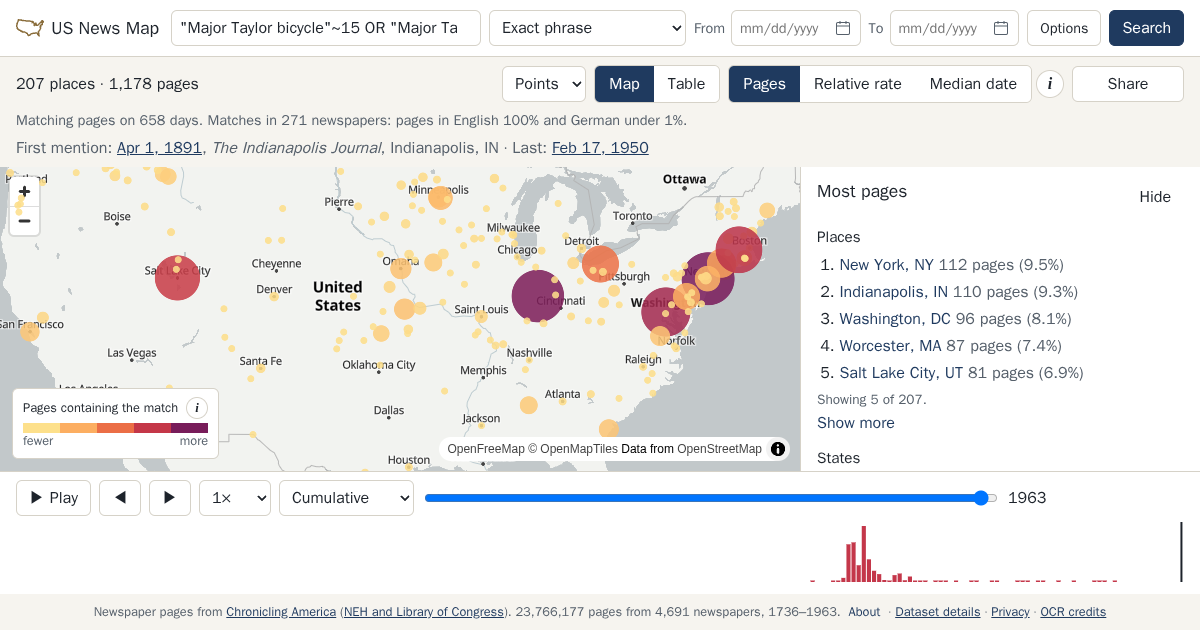
Task: Open Salt Lake City, UT in places list
Action: [x=901, y=373]
